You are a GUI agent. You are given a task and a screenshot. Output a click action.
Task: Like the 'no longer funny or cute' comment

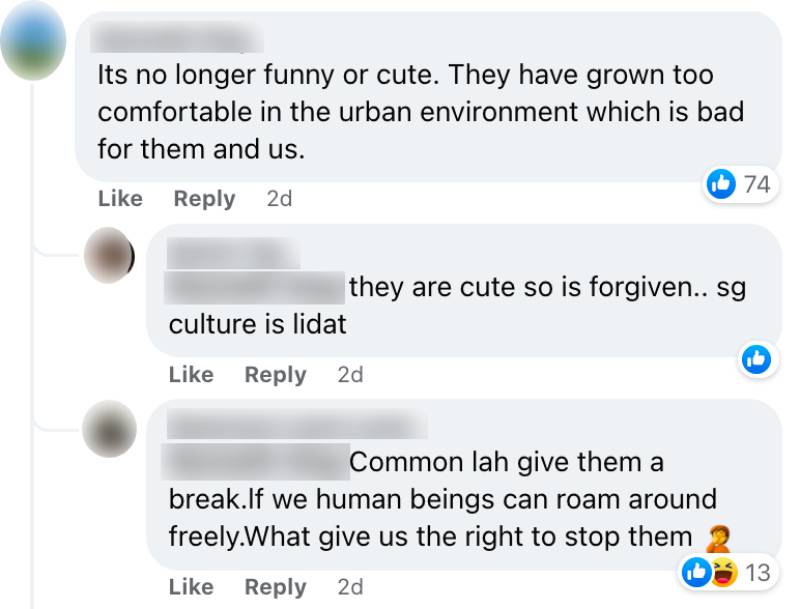click(120, 199)
